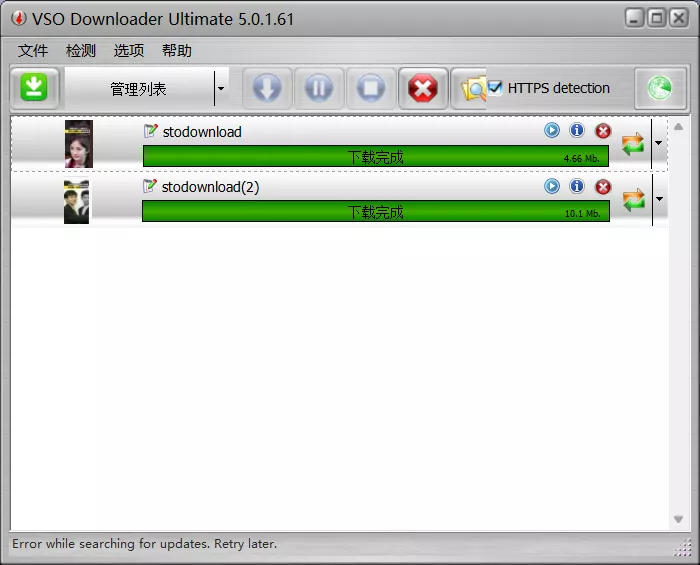Click the blue start download arrow button

[267, 88]
